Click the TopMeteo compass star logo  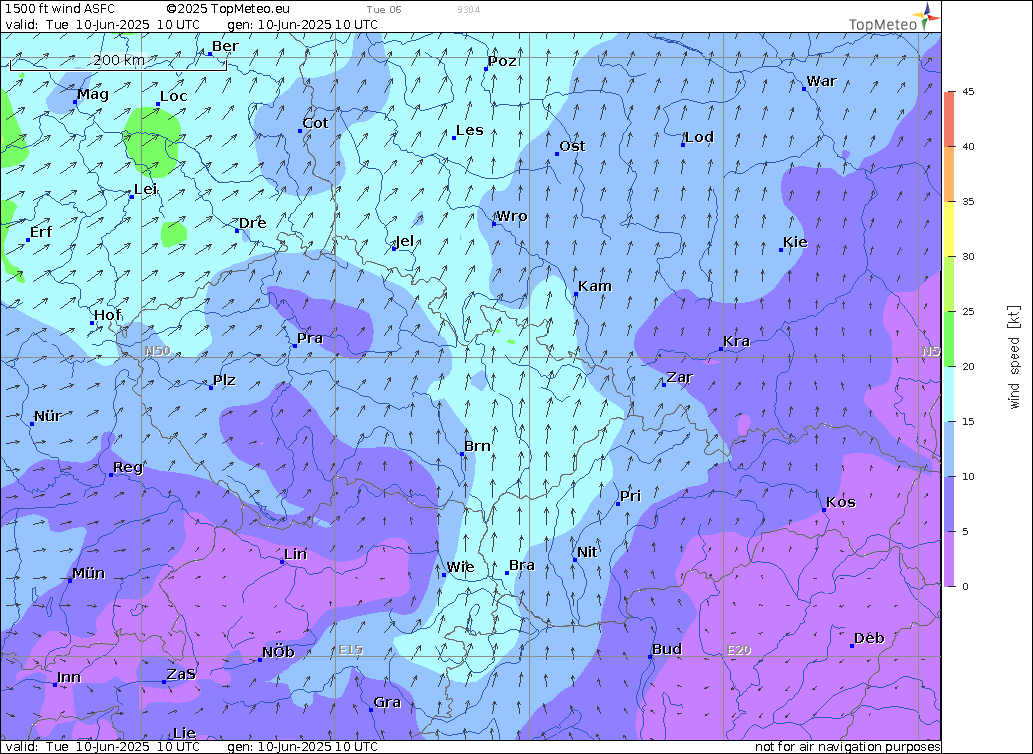tap(928, 15)
